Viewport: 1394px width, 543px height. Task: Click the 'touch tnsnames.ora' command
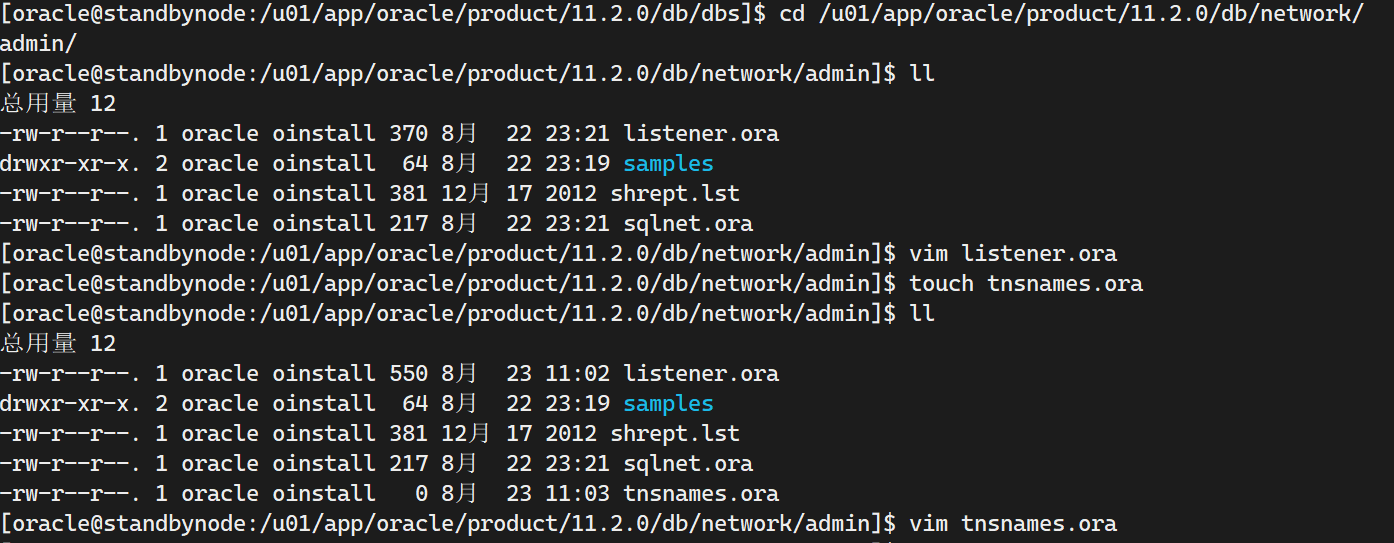(x=1025, y=283)
